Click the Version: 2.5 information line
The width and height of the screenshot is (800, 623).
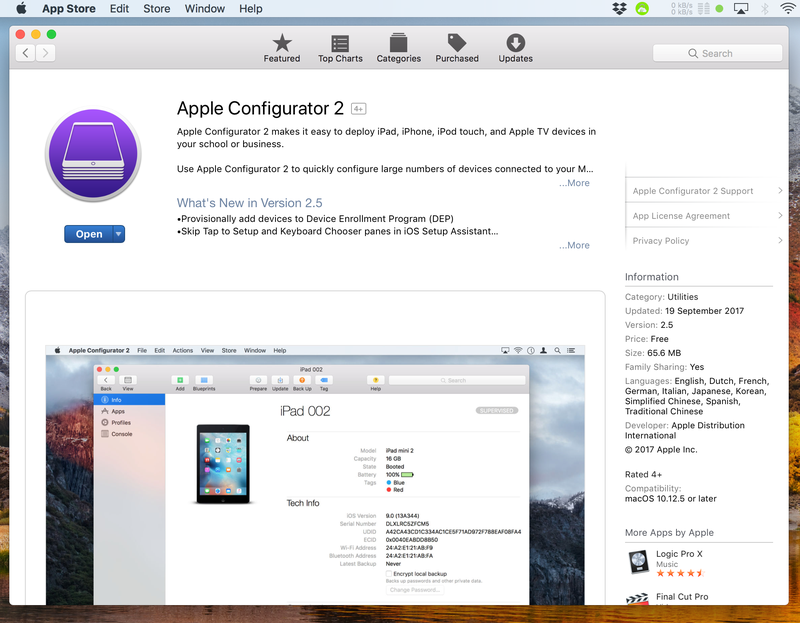point(648,325)
